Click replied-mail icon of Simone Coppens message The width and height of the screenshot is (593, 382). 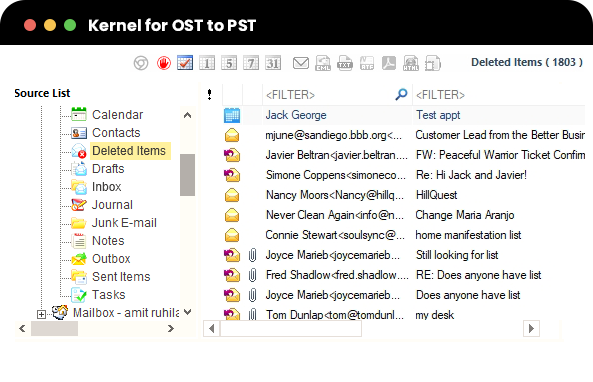[232, 175]
